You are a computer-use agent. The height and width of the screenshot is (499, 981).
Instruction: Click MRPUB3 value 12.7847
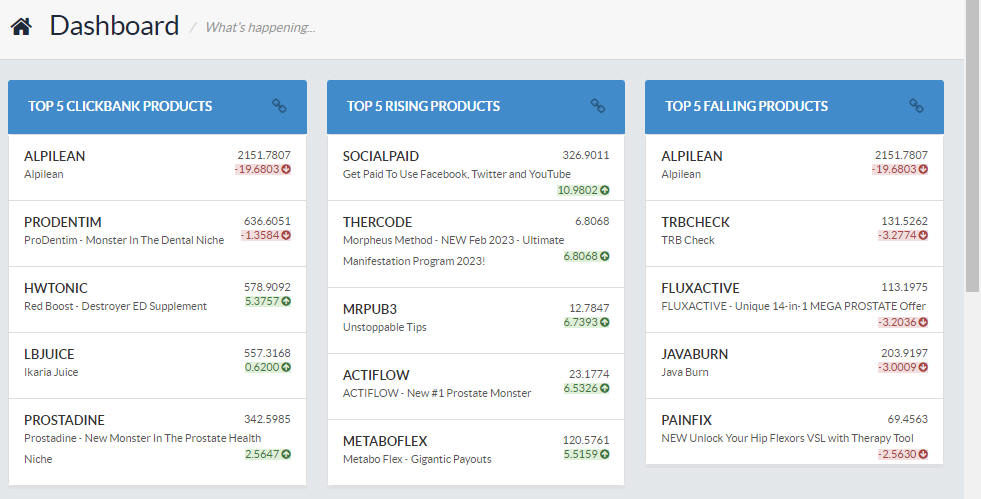pyautogui.click(x=589, y=308)
